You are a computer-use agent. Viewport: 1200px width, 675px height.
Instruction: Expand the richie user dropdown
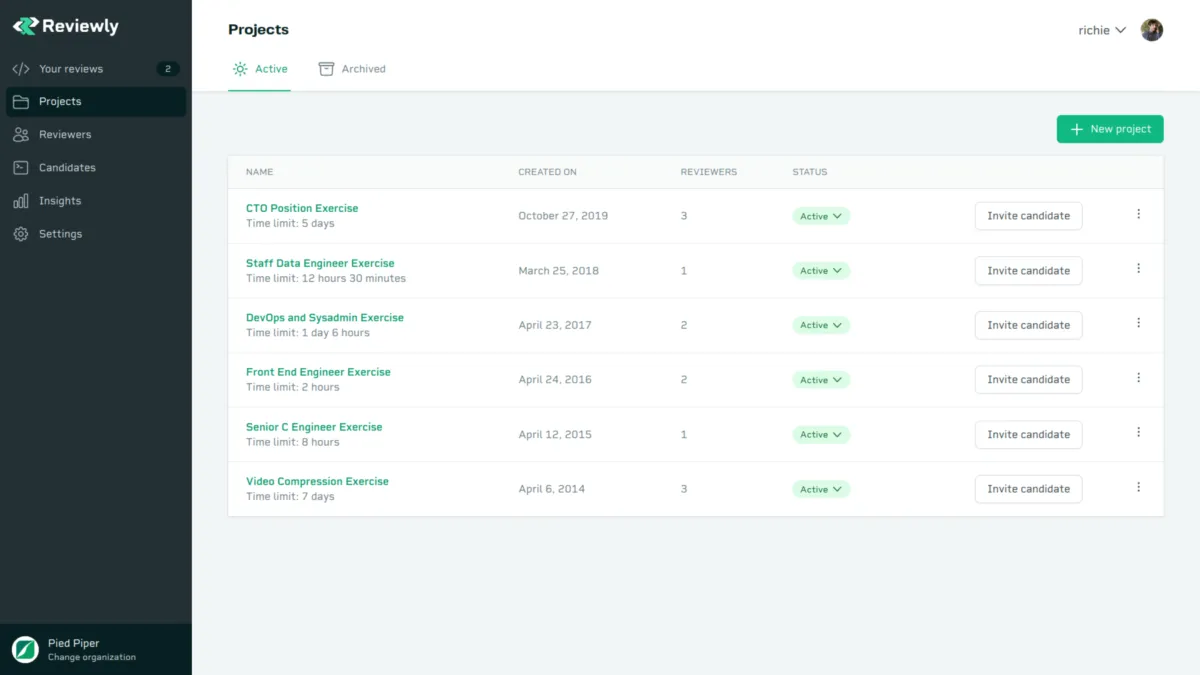[x=1102, y=30]
